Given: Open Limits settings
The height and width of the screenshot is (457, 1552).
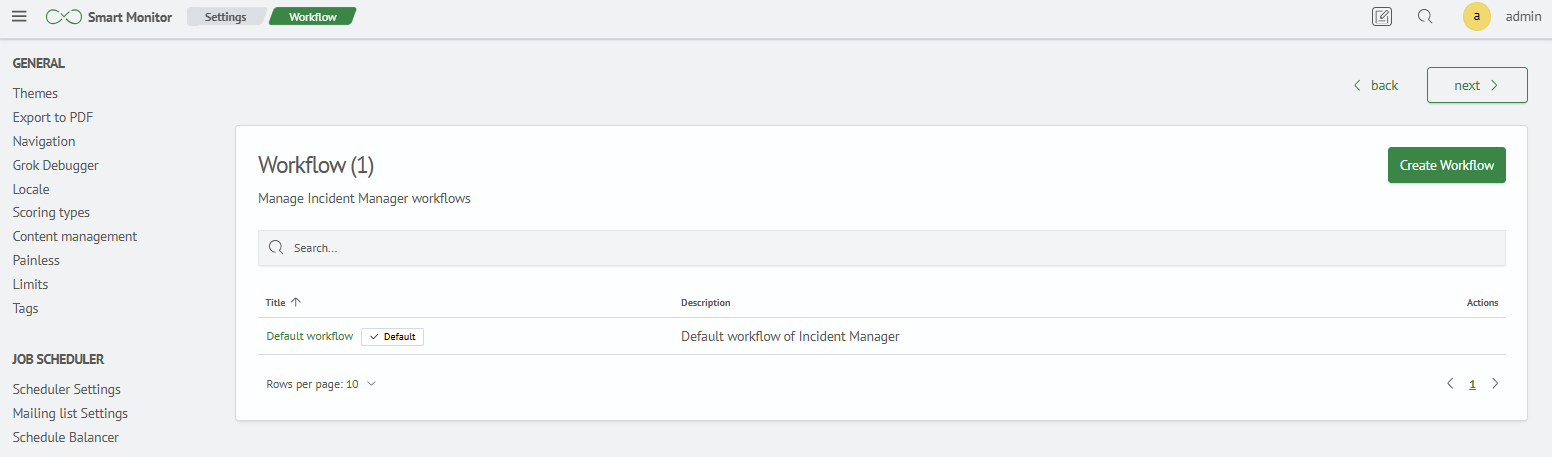Looking at the screenshot, I should tap(31, 284).
